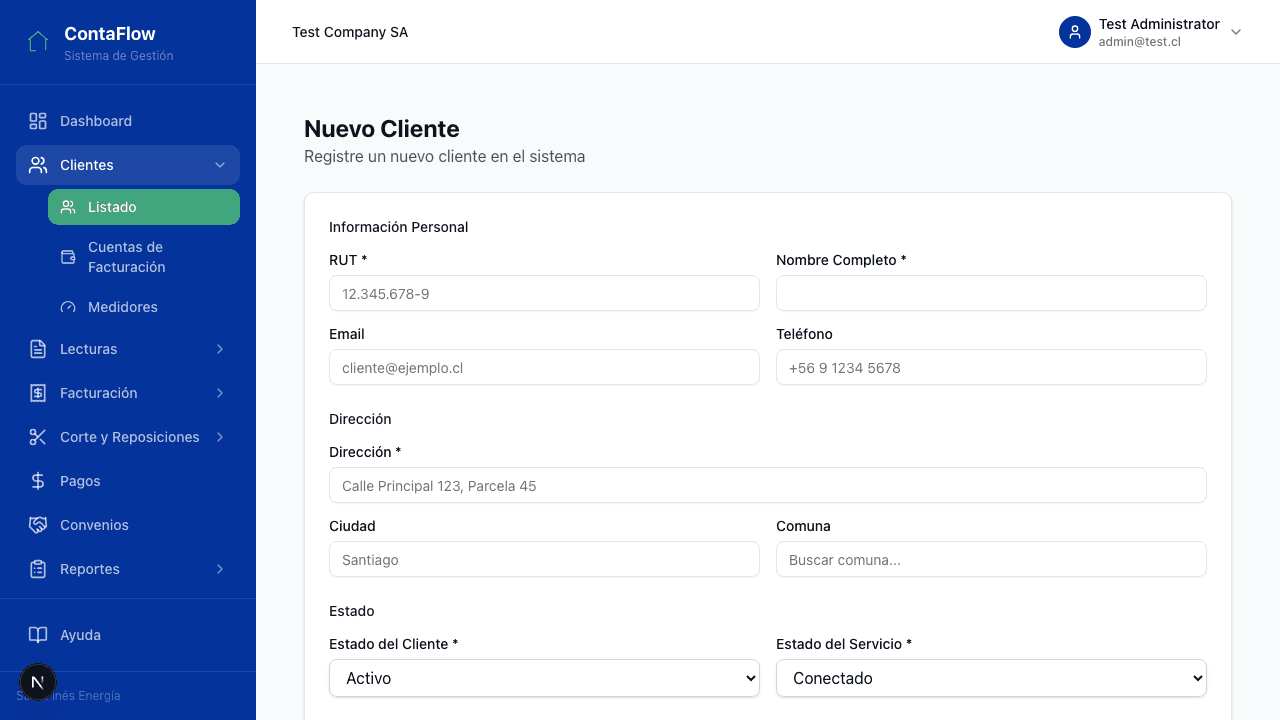1280x720 pixels.
Task: Open the Listado menu item
Action: coord(144,207)
